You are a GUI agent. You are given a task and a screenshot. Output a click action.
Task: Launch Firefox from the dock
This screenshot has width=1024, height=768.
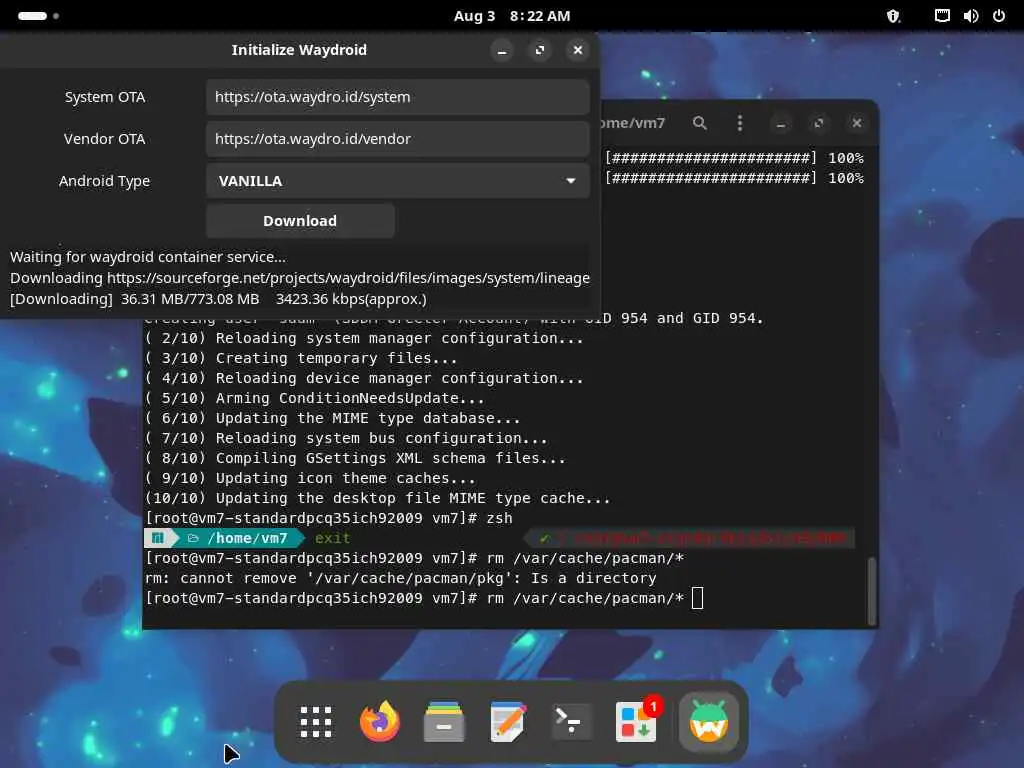click(380, 722)
